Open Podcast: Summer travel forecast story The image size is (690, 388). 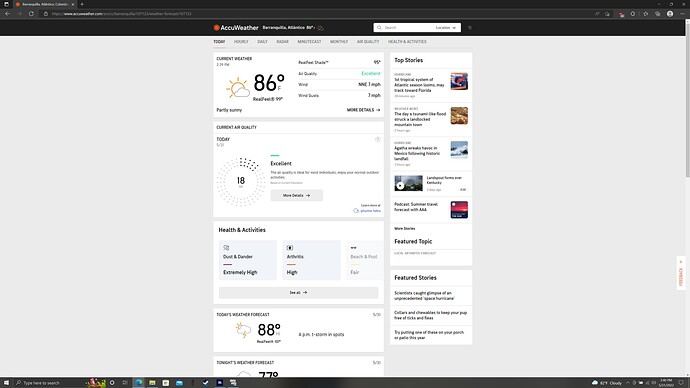point(416,207)
